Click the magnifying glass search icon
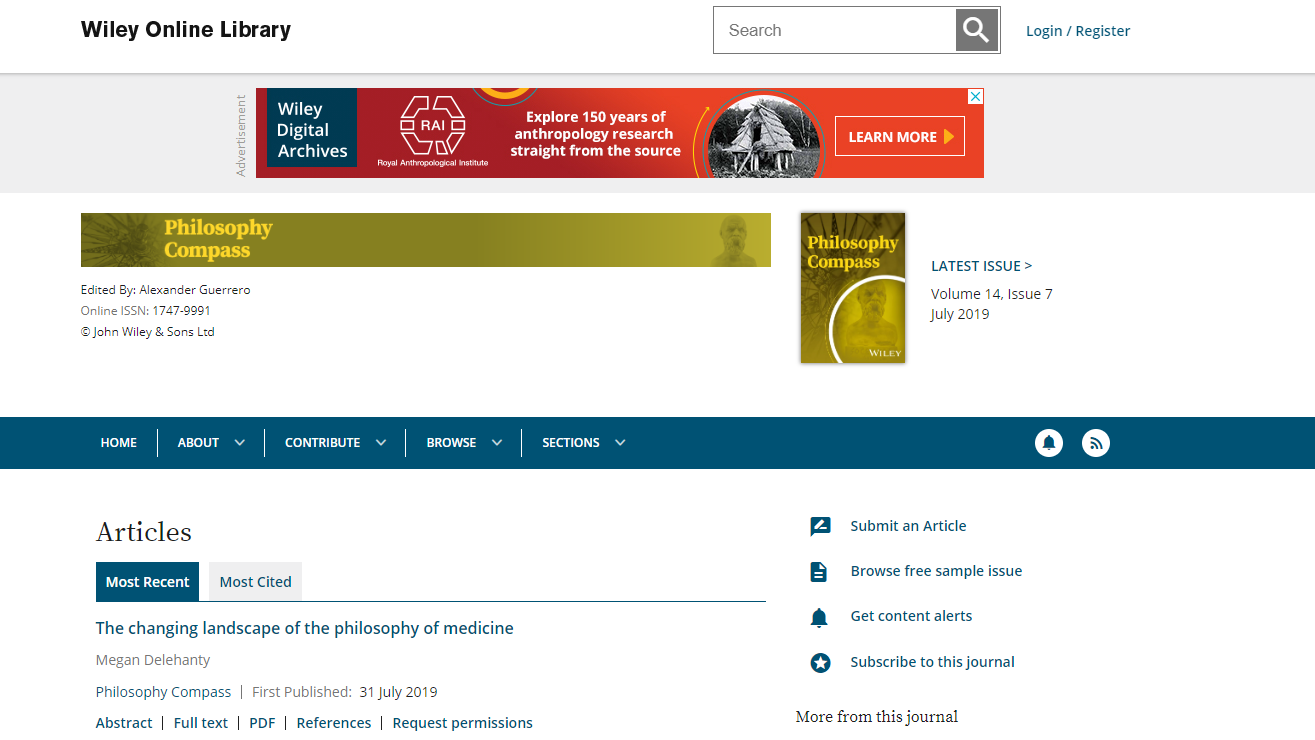 click(x=977, y=30)
